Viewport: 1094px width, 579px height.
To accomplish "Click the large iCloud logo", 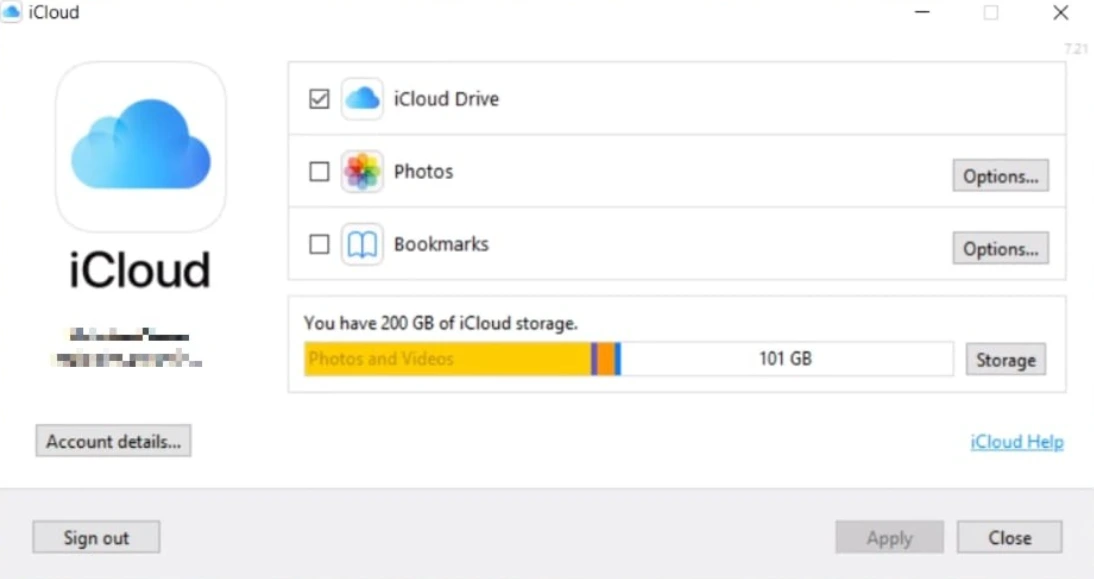I will (140, 145).
